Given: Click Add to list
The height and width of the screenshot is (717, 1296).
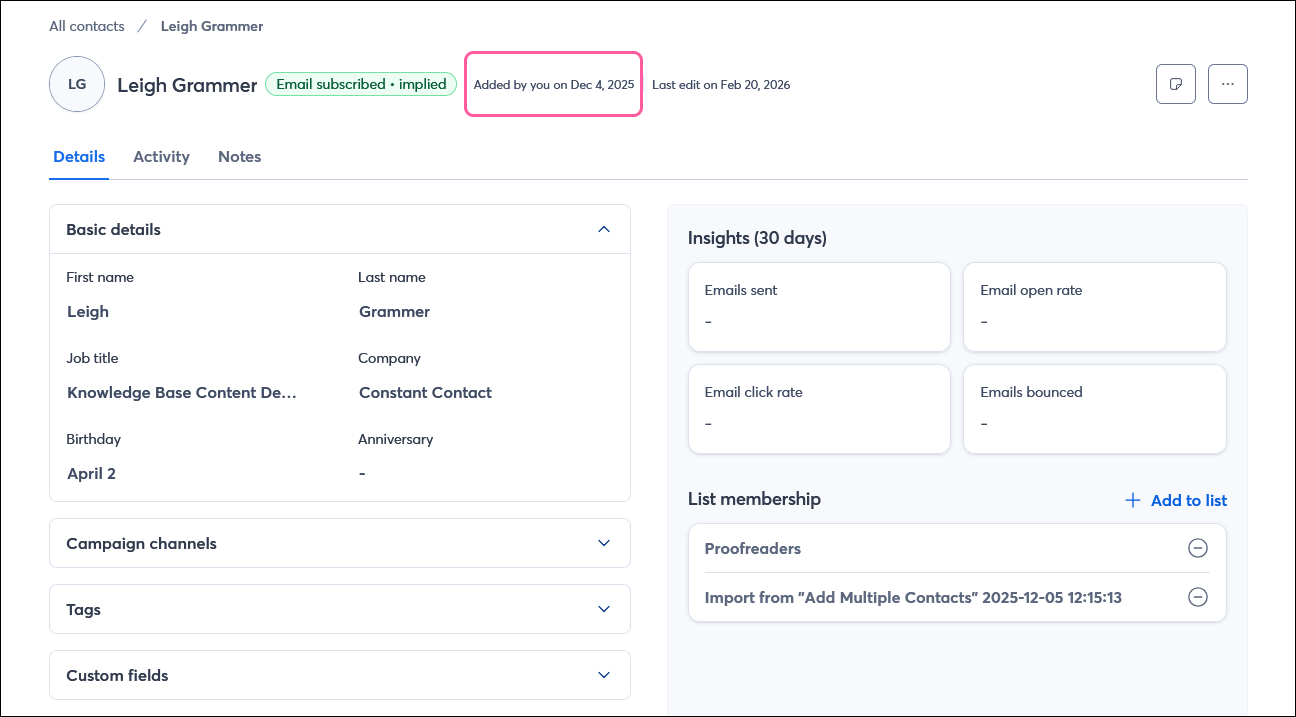Looking at the screenshot, I should point(1188,500).
